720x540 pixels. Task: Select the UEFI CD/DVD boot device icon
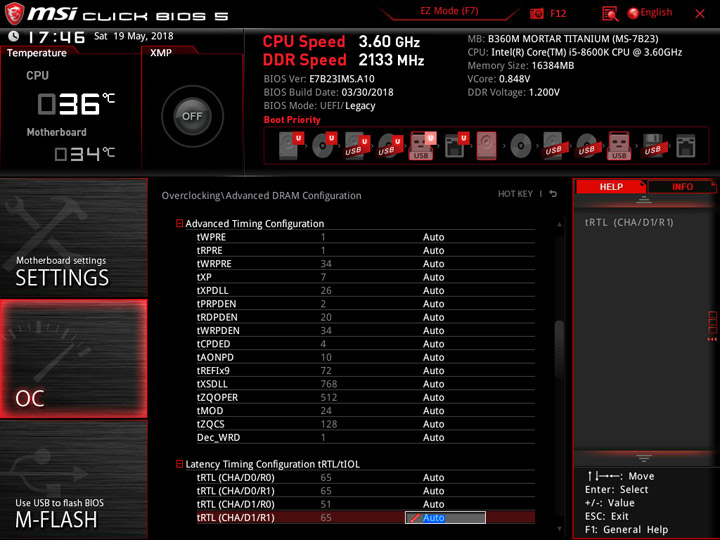324,146
